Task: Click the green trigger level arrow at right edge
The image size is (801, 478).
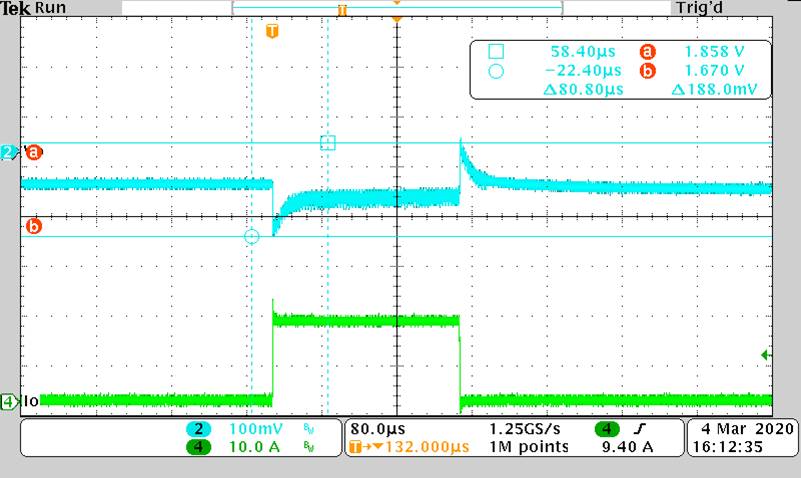Action: tap(766, 355)
